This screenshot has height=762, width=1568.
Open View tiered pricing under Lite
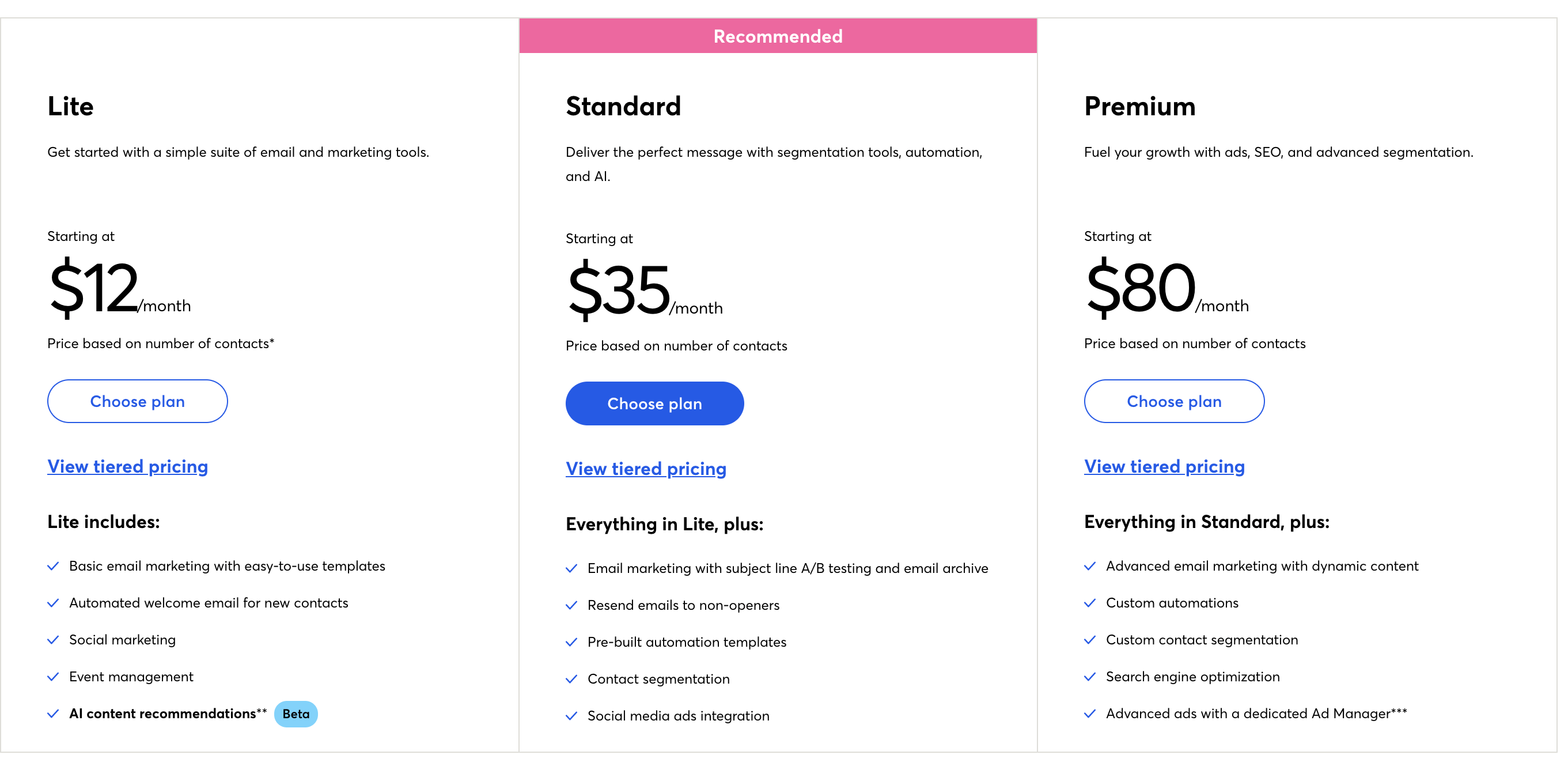128,466
